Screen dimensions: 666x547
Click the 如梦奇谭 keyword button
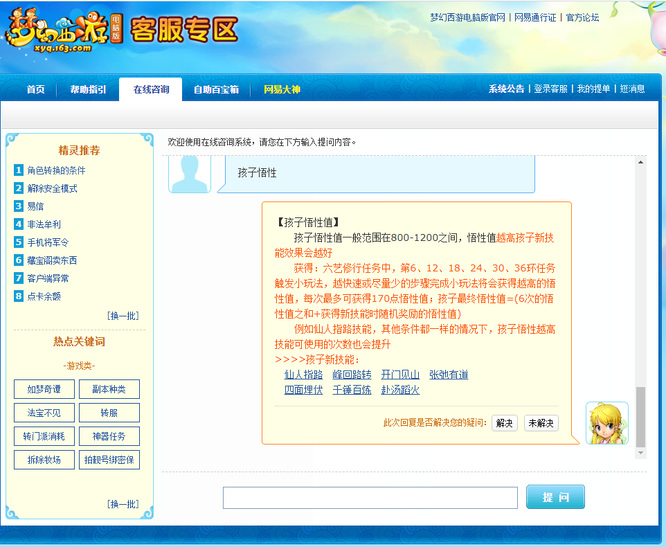point(44,389)
